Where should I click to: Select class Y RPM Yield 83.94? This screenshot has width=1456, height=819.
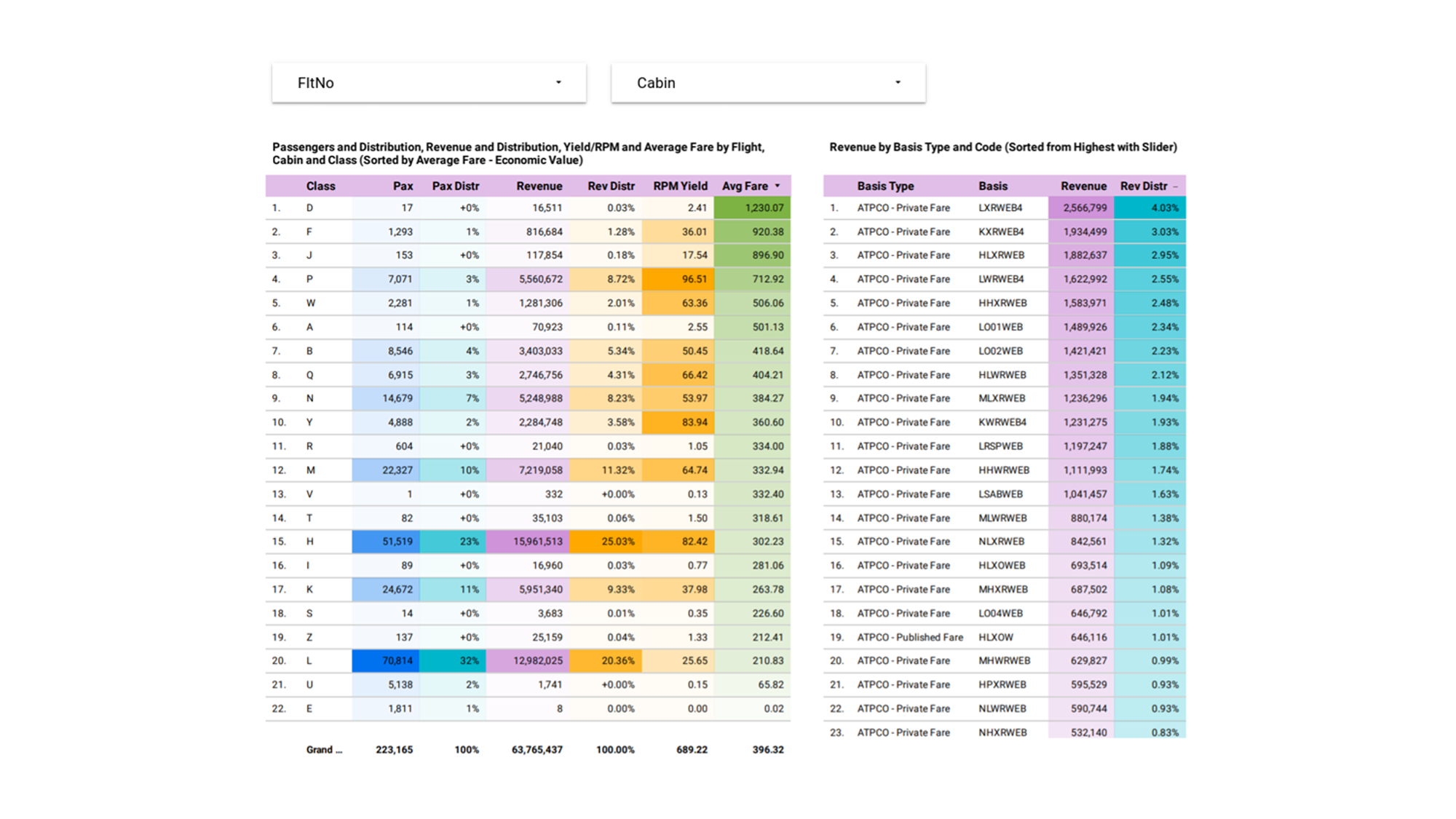click(694, 423)
